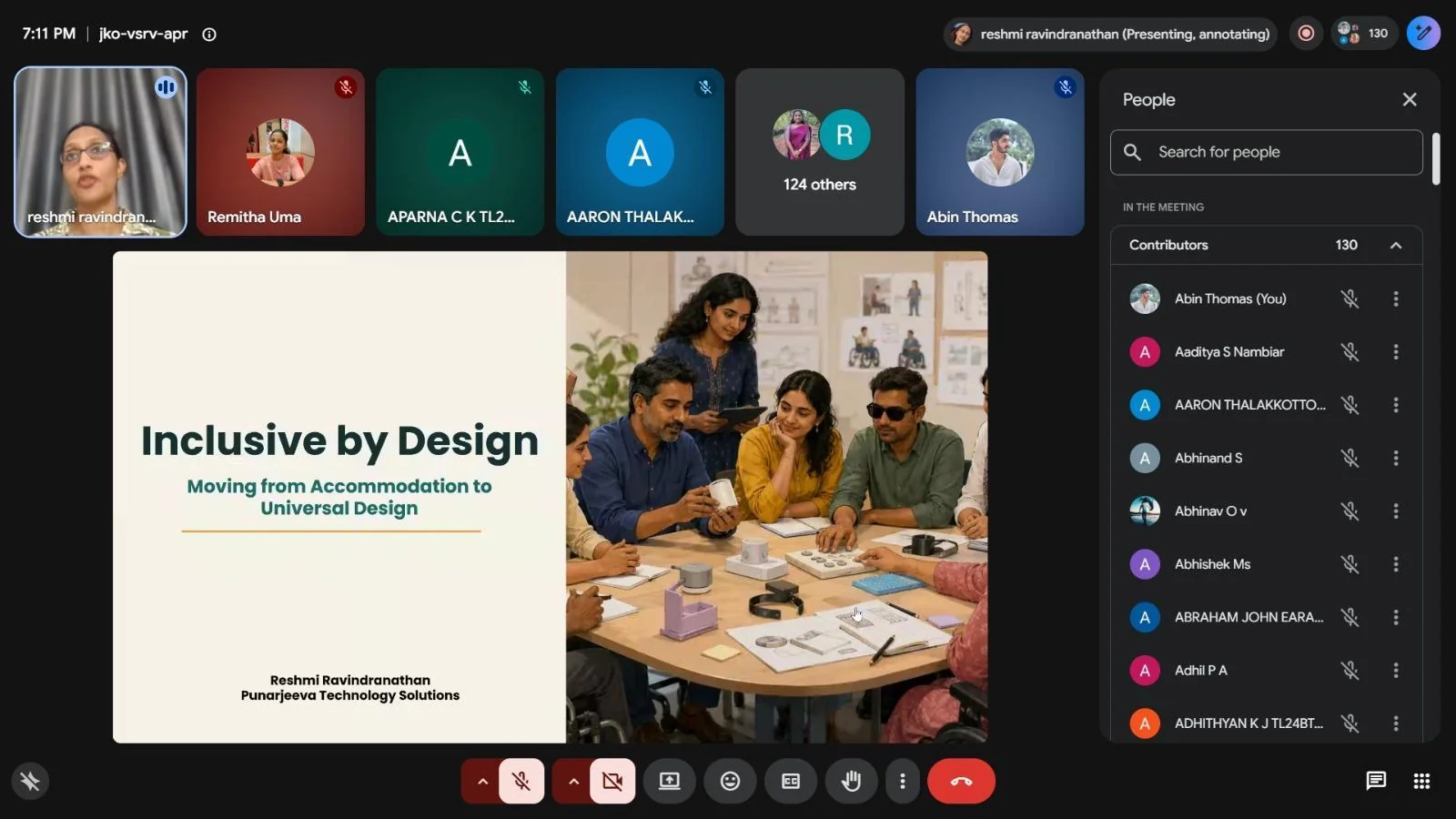Open the present screen share button
Screen dimensions: 1456x819
pyautogui.click(x=670, y=781)
